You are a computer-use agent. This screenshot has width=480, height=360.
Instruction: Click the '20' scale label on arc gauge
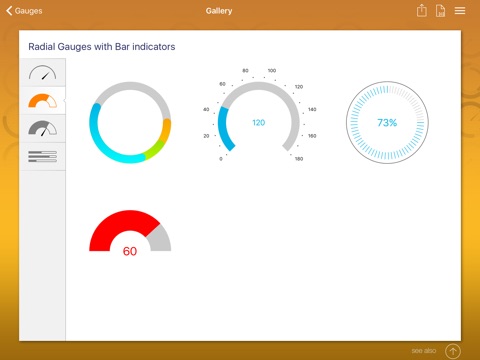pos(206,136)
